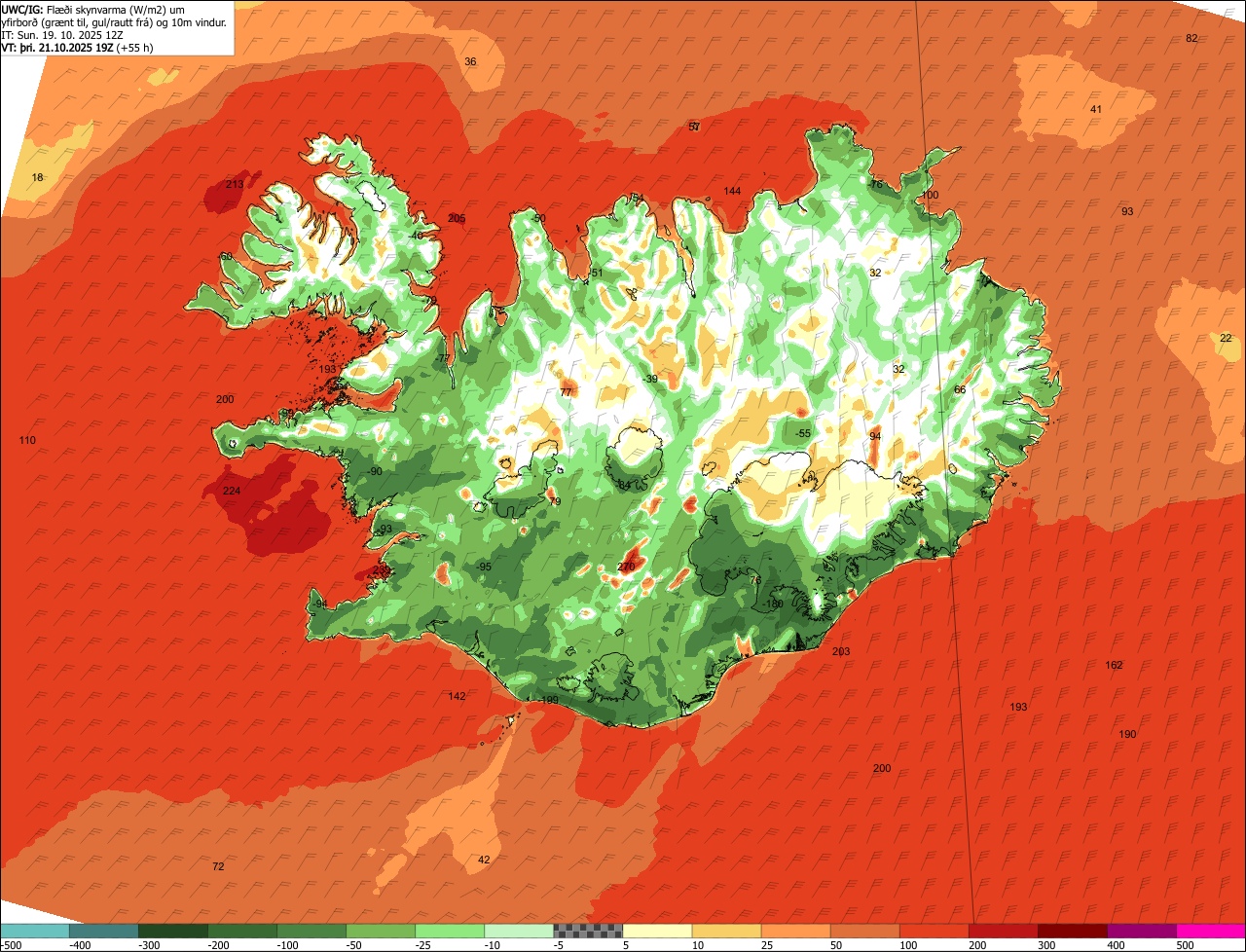Click the map value 213 near Westfjords

[x=235, y=184]
